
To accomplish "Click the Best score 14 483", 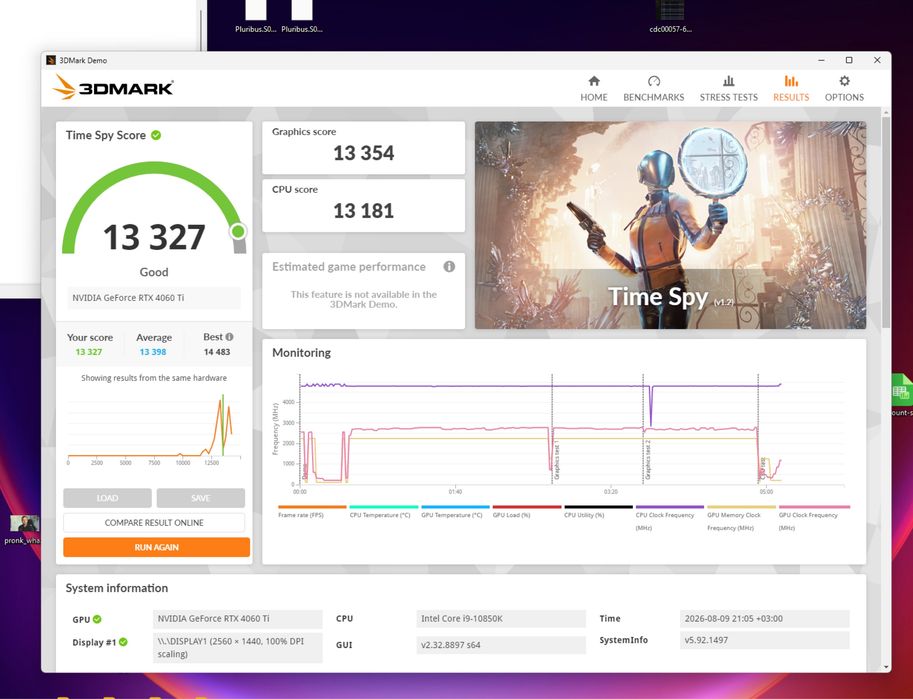I will coord(217,352).
